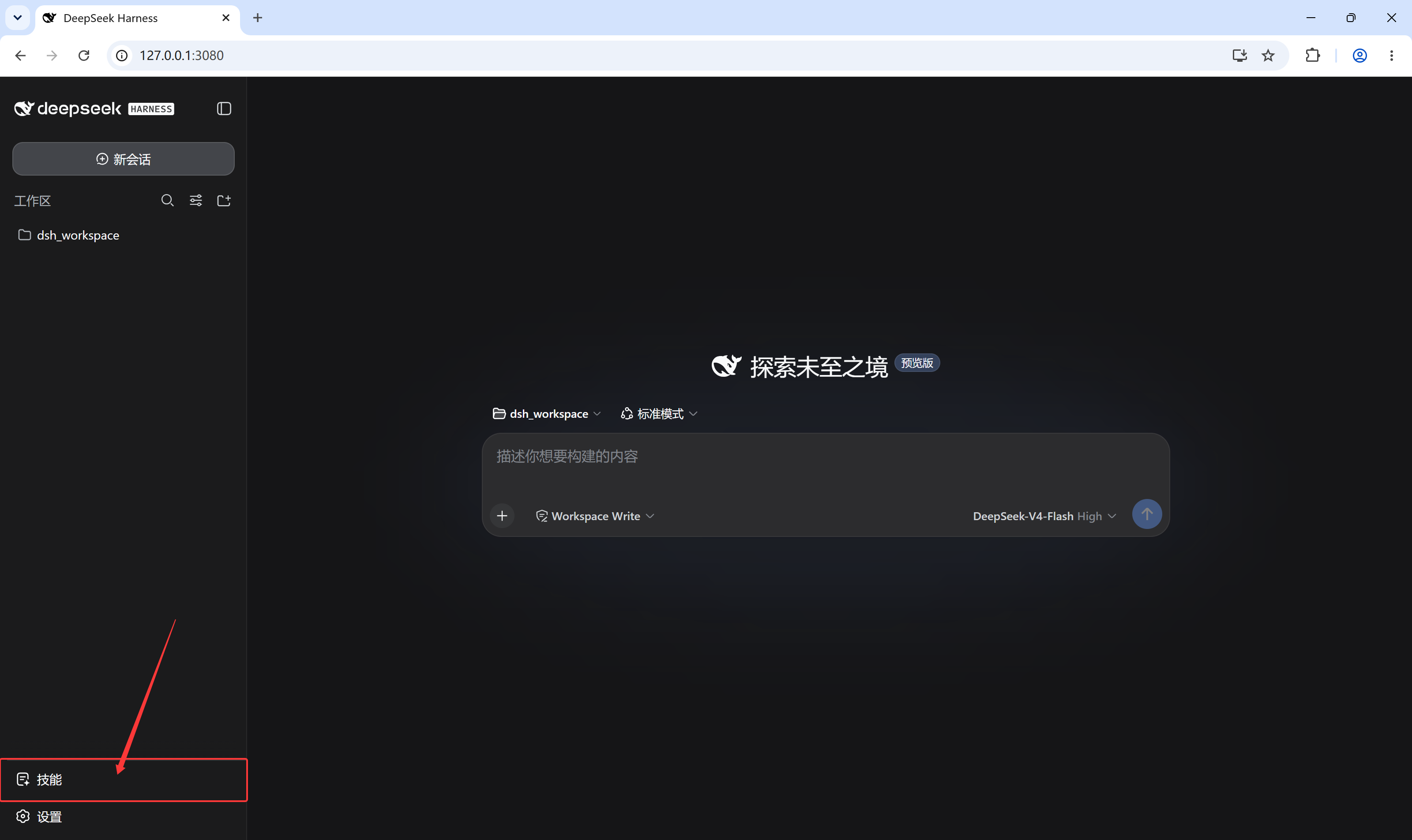Screen dimensions: 1412x840
Task: Reload the current page
Action: 84,56
